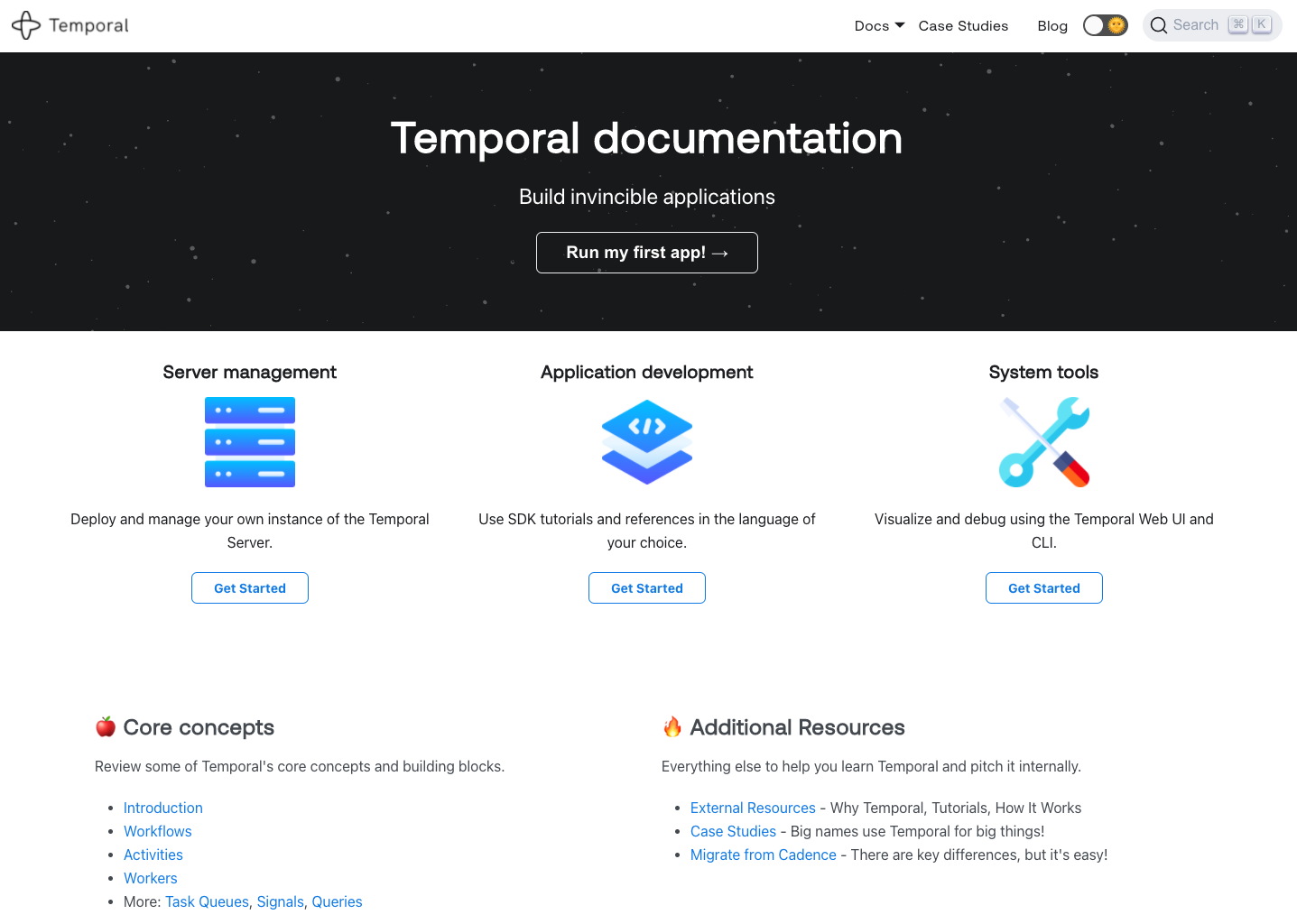
Task: Click the Build invincible applications subtitle
Action: (647, 197)
